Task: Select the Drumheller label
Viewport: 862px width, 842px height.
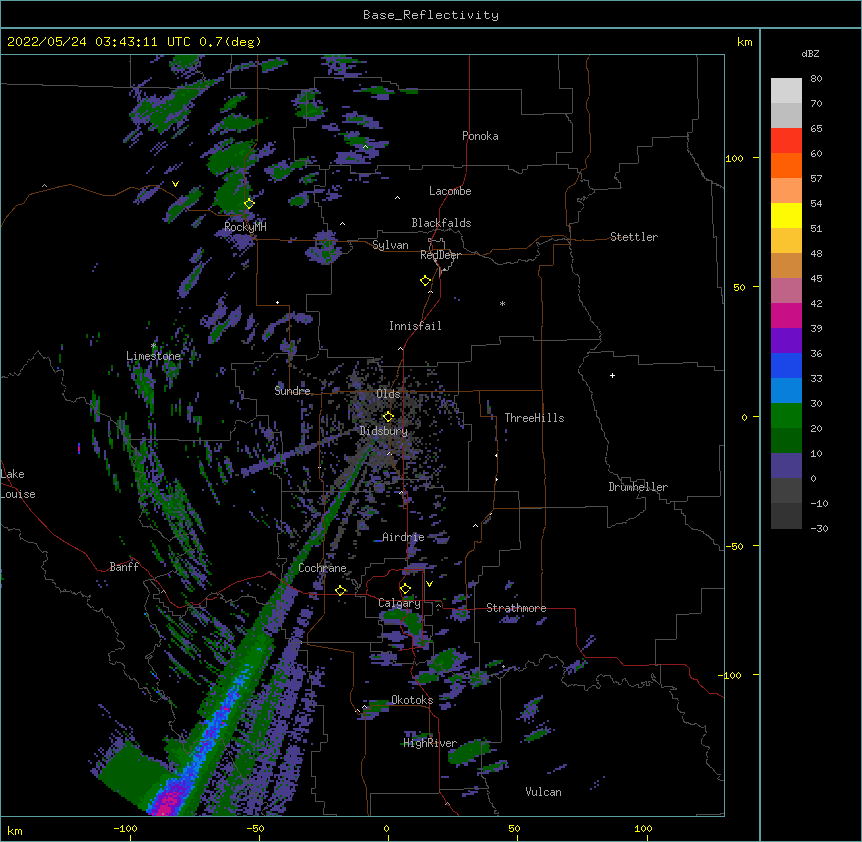Action: [x=638, y=487]
